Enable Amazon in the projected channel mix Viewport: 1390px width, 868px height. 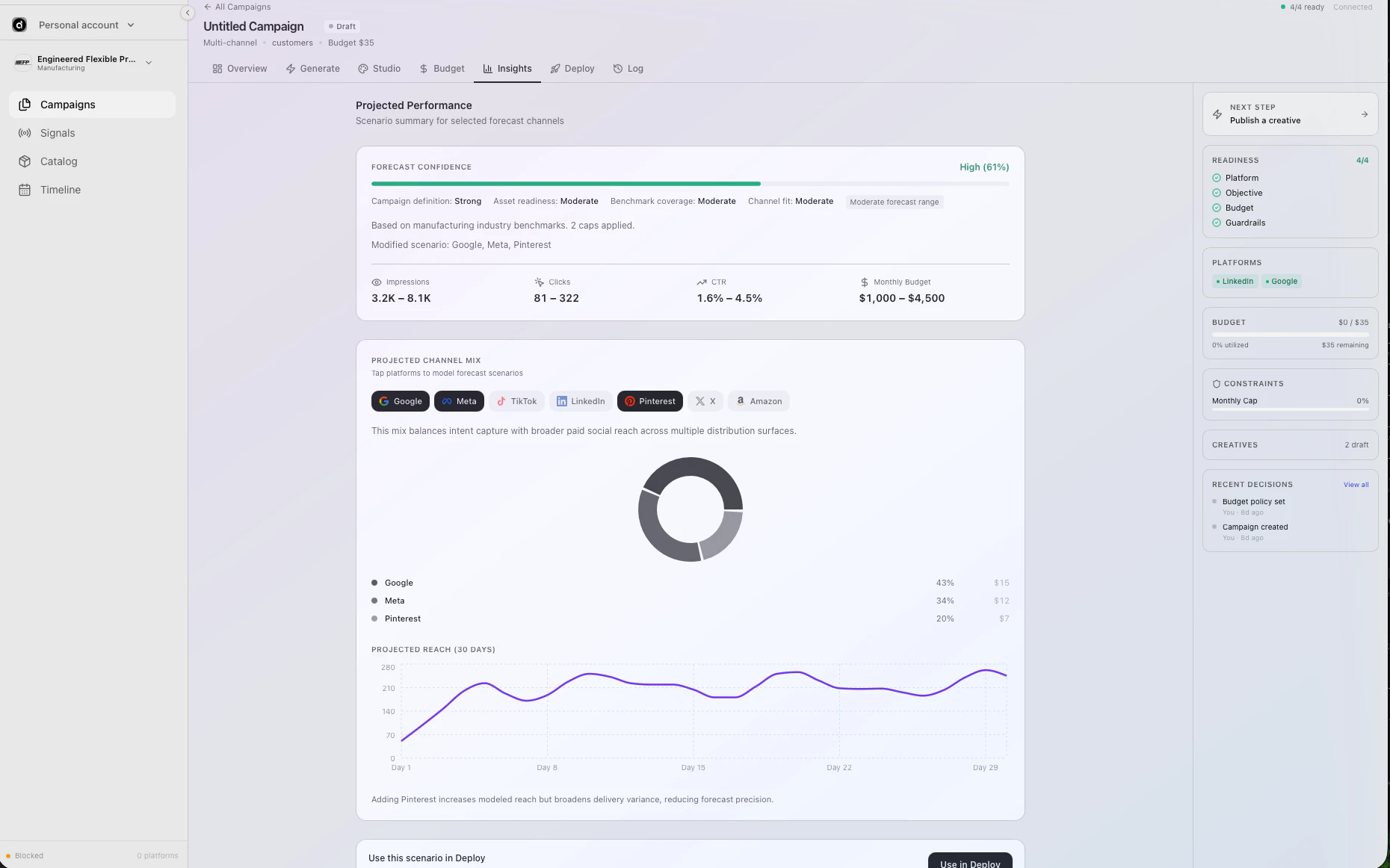(759, 401)
